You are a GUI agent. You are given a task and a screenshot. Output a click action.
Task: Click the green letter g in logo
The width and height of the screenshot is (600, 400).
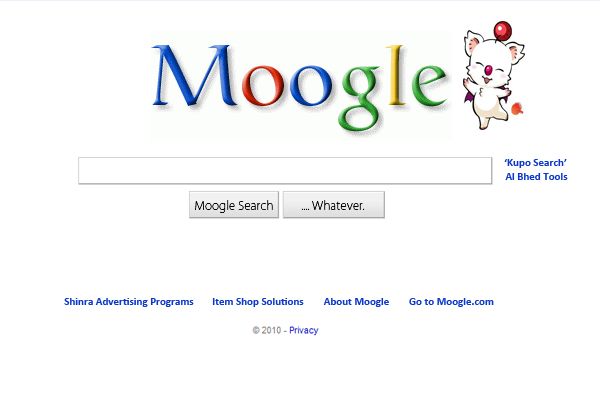pyautogui.click(x=359, y=98)
